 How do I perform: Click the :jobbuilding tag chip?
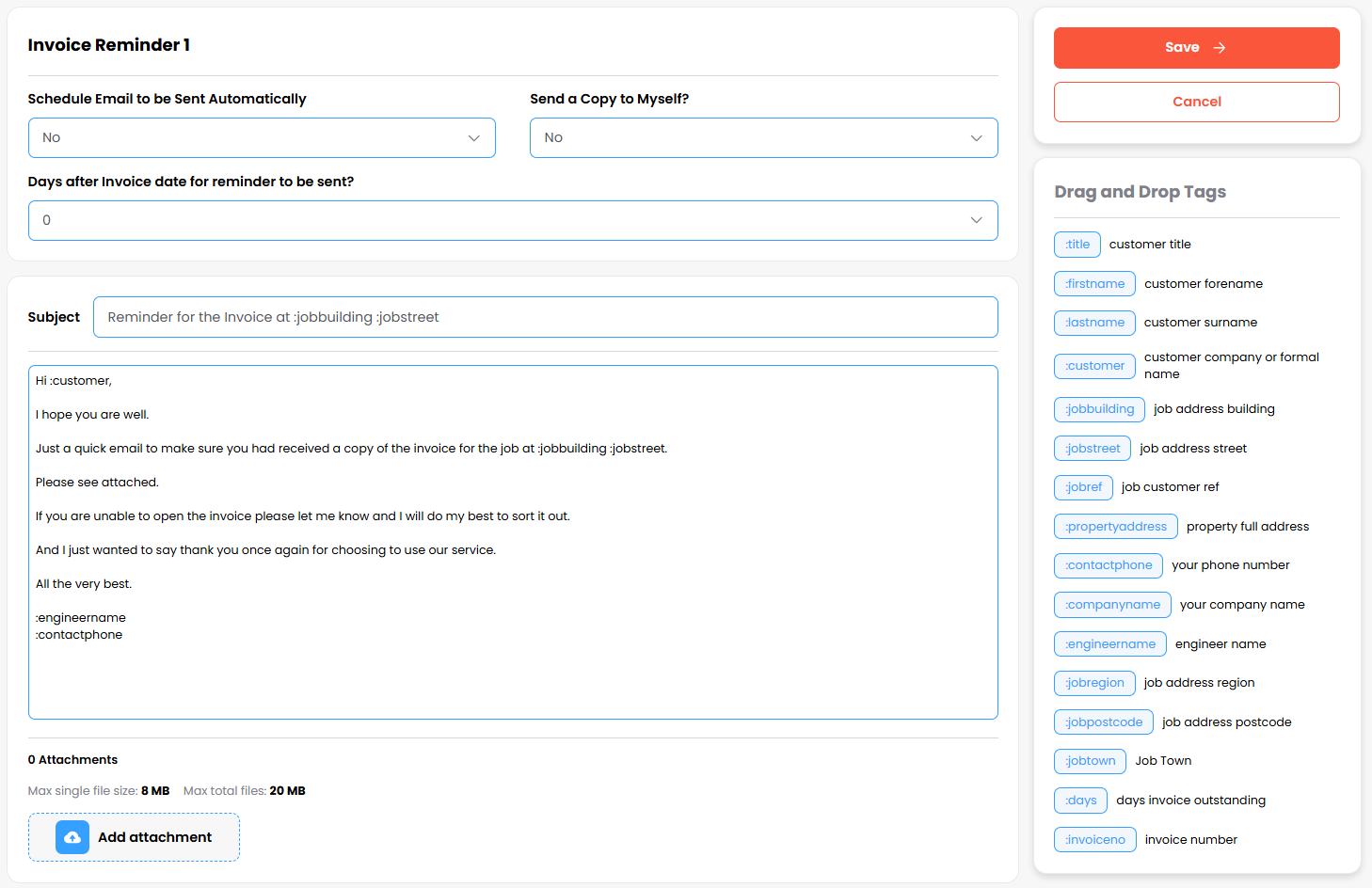tap(1099, 409)
